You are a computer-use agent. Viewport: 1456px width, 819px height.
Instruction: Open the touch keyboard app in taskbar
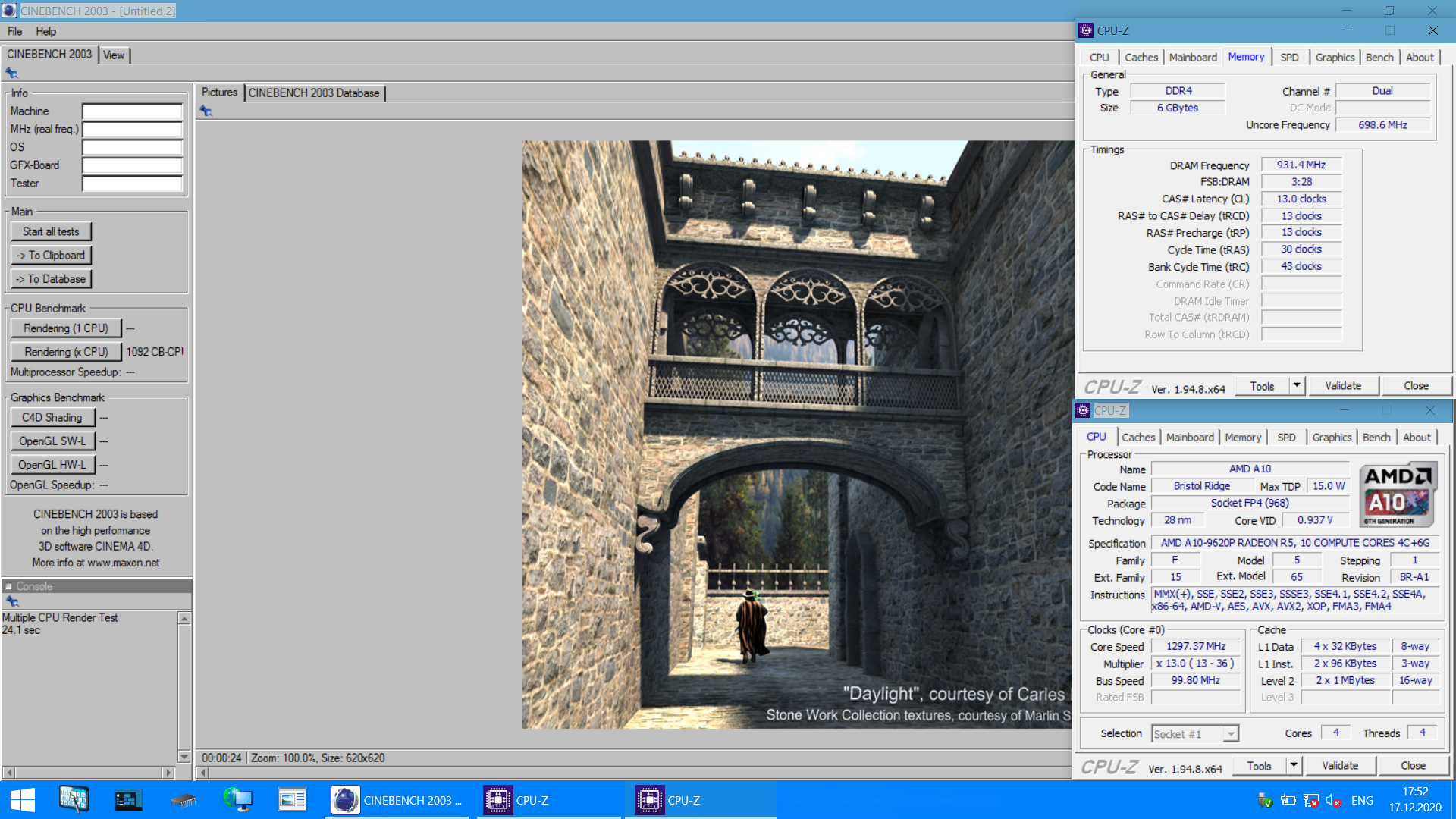pos(74,800)
